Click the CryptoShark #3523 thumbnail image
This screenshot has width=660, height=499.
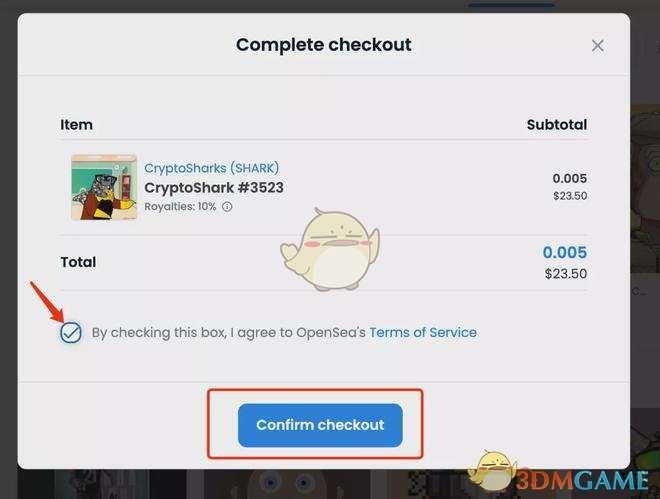coord(104,187)
